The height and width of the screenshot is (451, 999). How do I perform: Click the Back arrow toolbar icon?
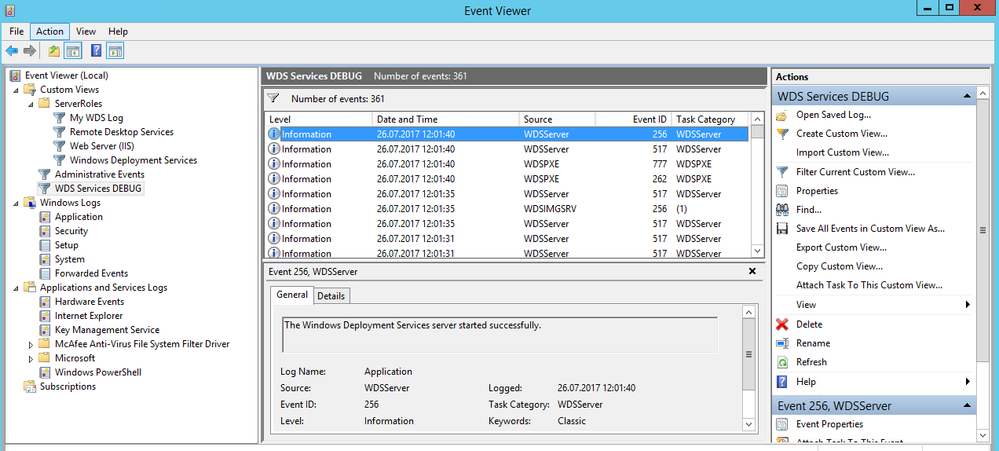coord(11,51)
